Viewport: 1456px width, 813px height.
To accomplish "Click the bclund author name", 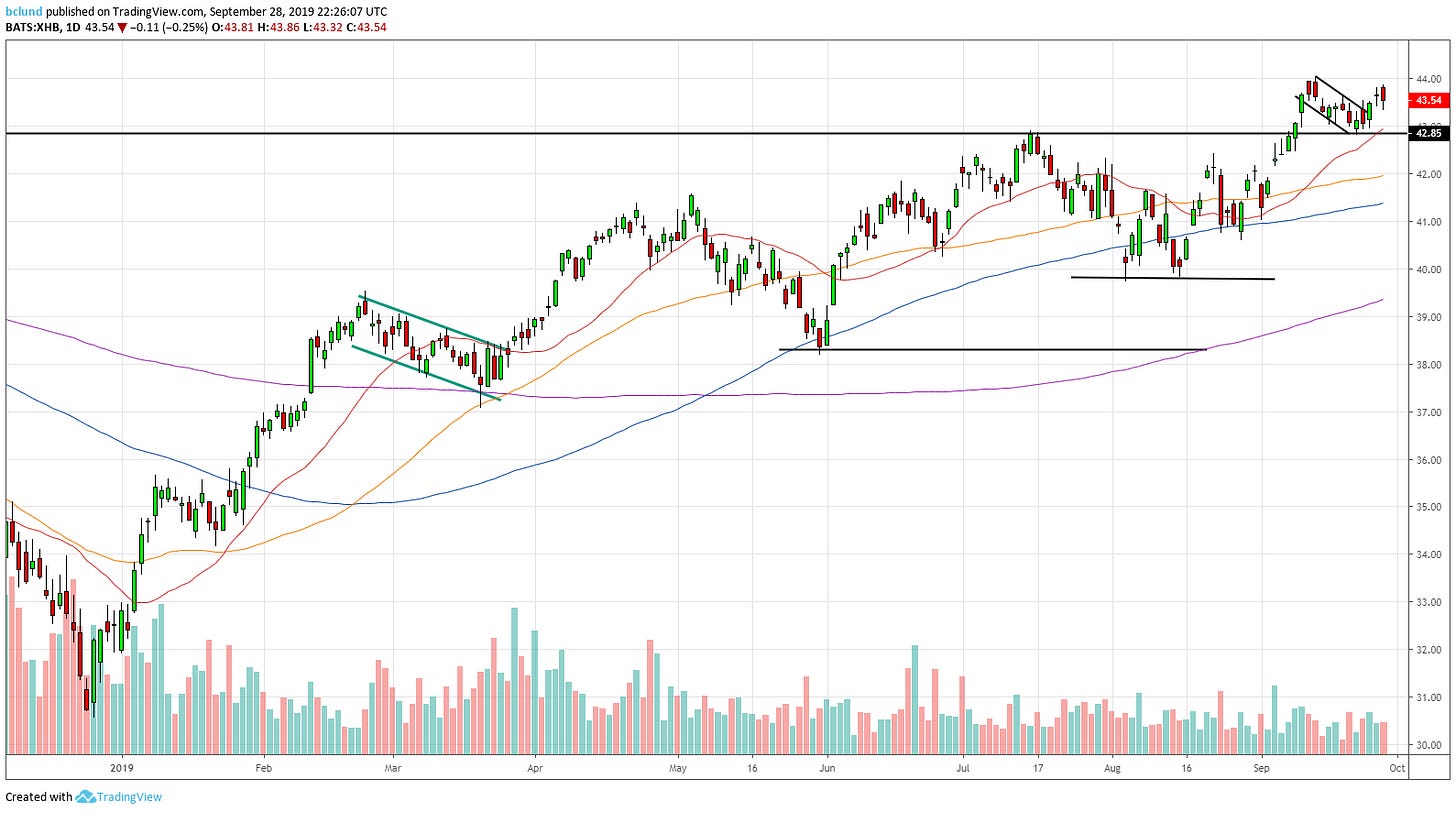I will click(x=23, y=11).
